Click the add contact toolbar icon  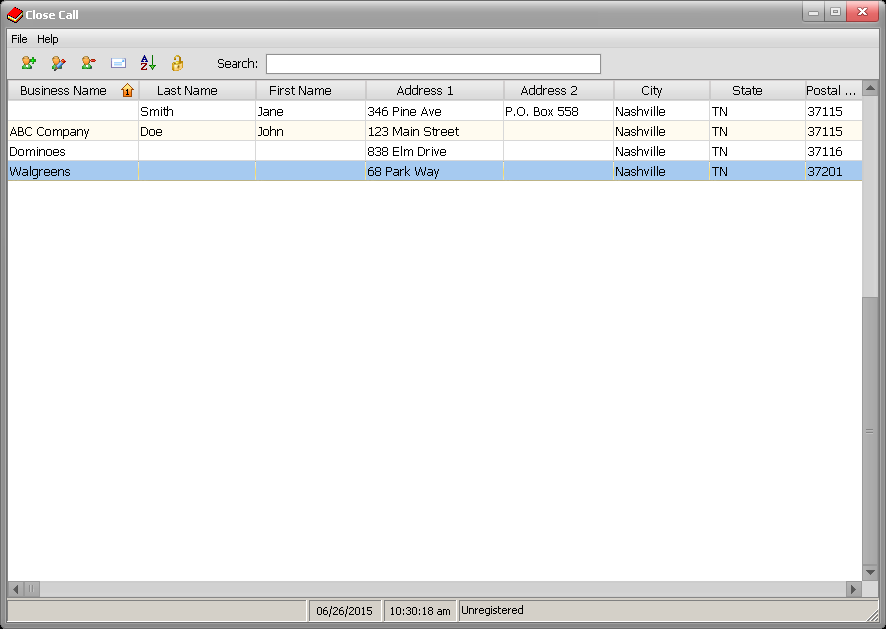[x=28, y=63]
